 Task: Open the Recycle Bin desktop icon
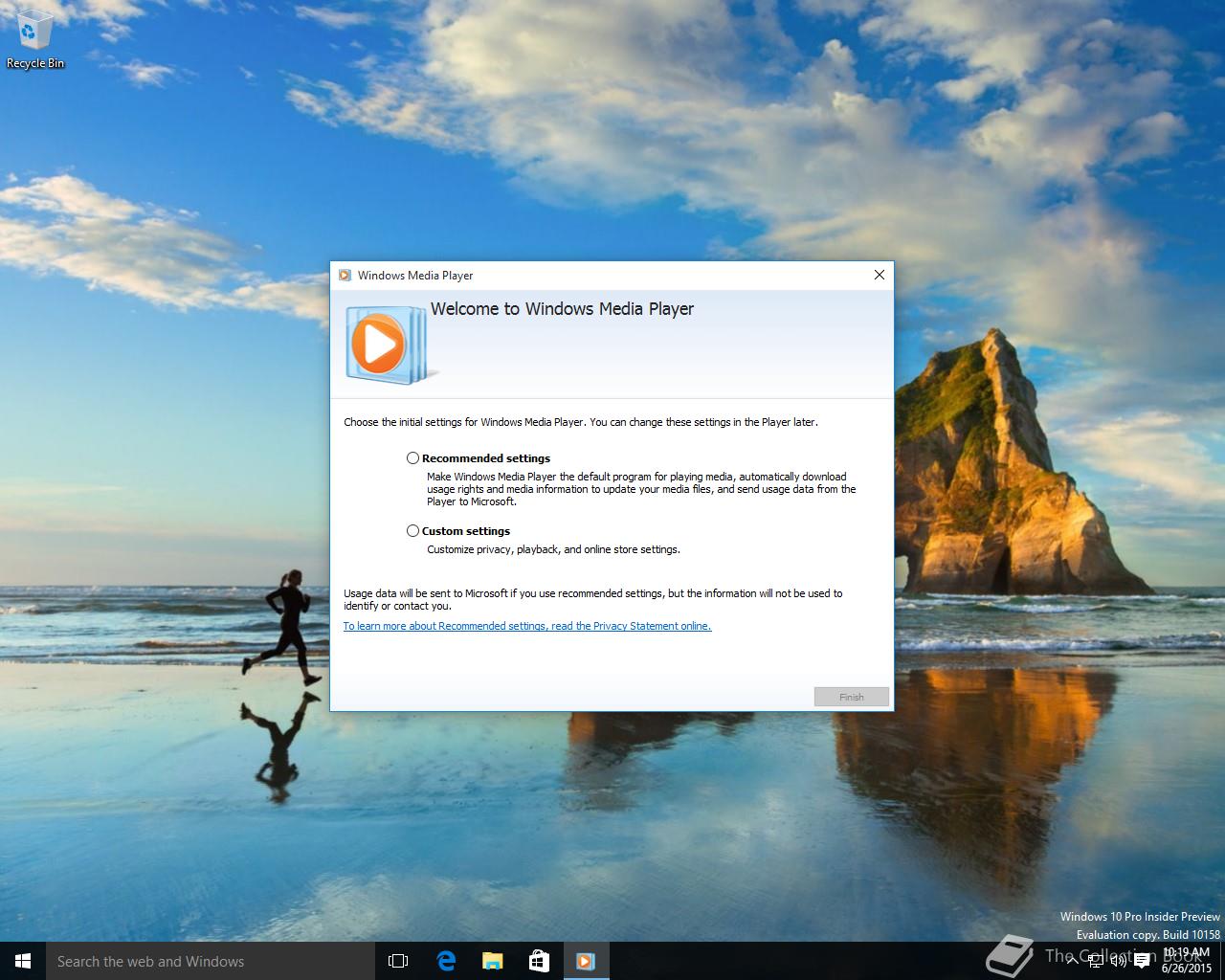pyautogui.click(x=35, y=38)
